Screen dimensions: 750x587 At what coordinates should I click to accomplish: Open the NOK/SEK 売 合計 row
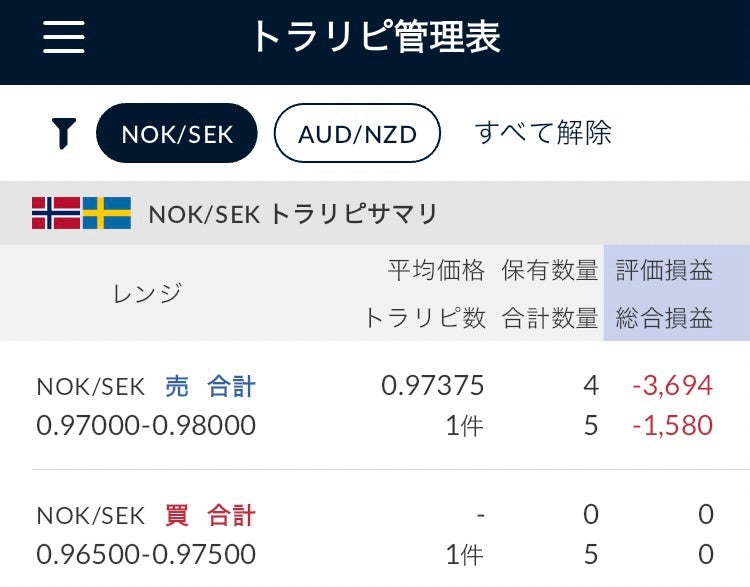click(146, 386)
